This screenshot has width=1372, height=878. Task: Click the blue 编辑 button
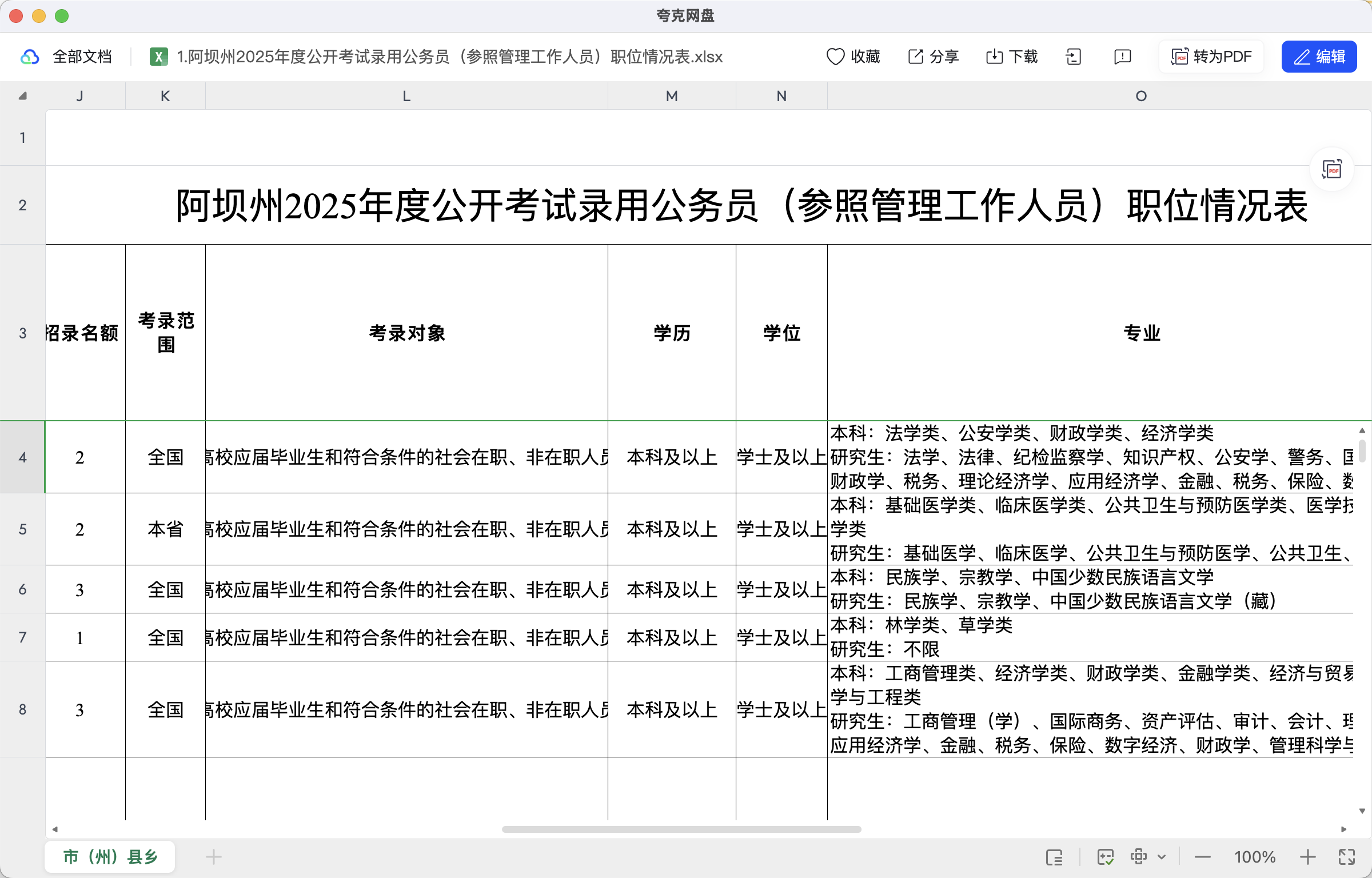pos(1318,56)
